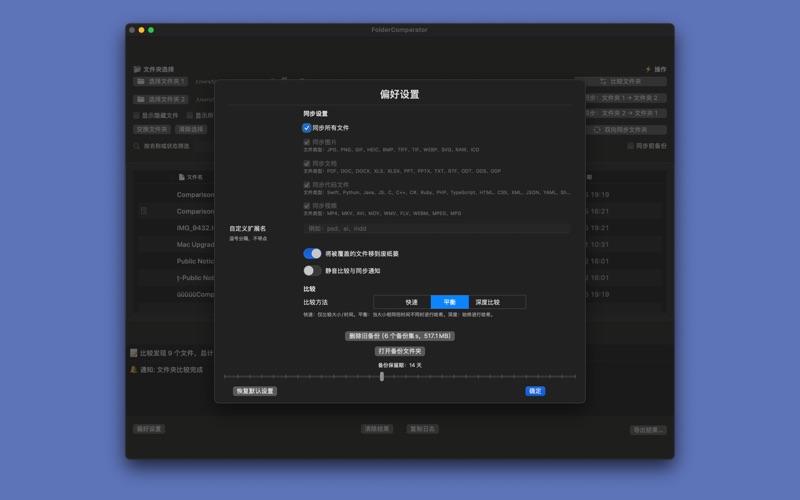Click the lightning icon beside 操作
Image resolution: width=800 pixels, height=500 pixels.
648,69
